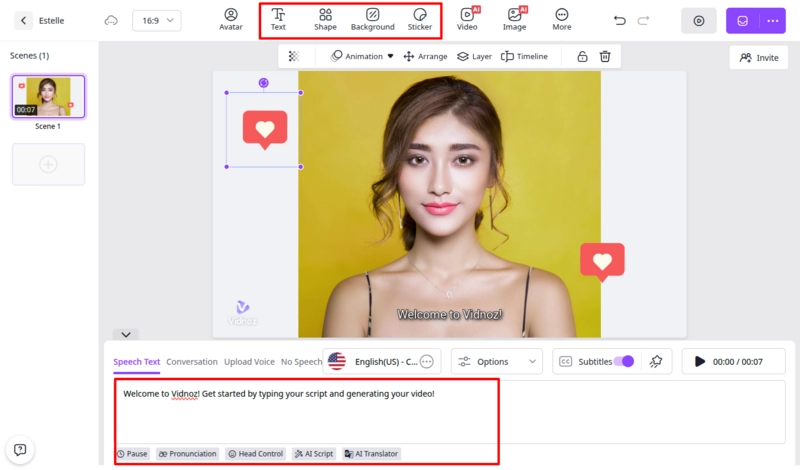800x470 pixels.
Task: Switch to the Conversation tab
Action: click(x=192, y=361)
